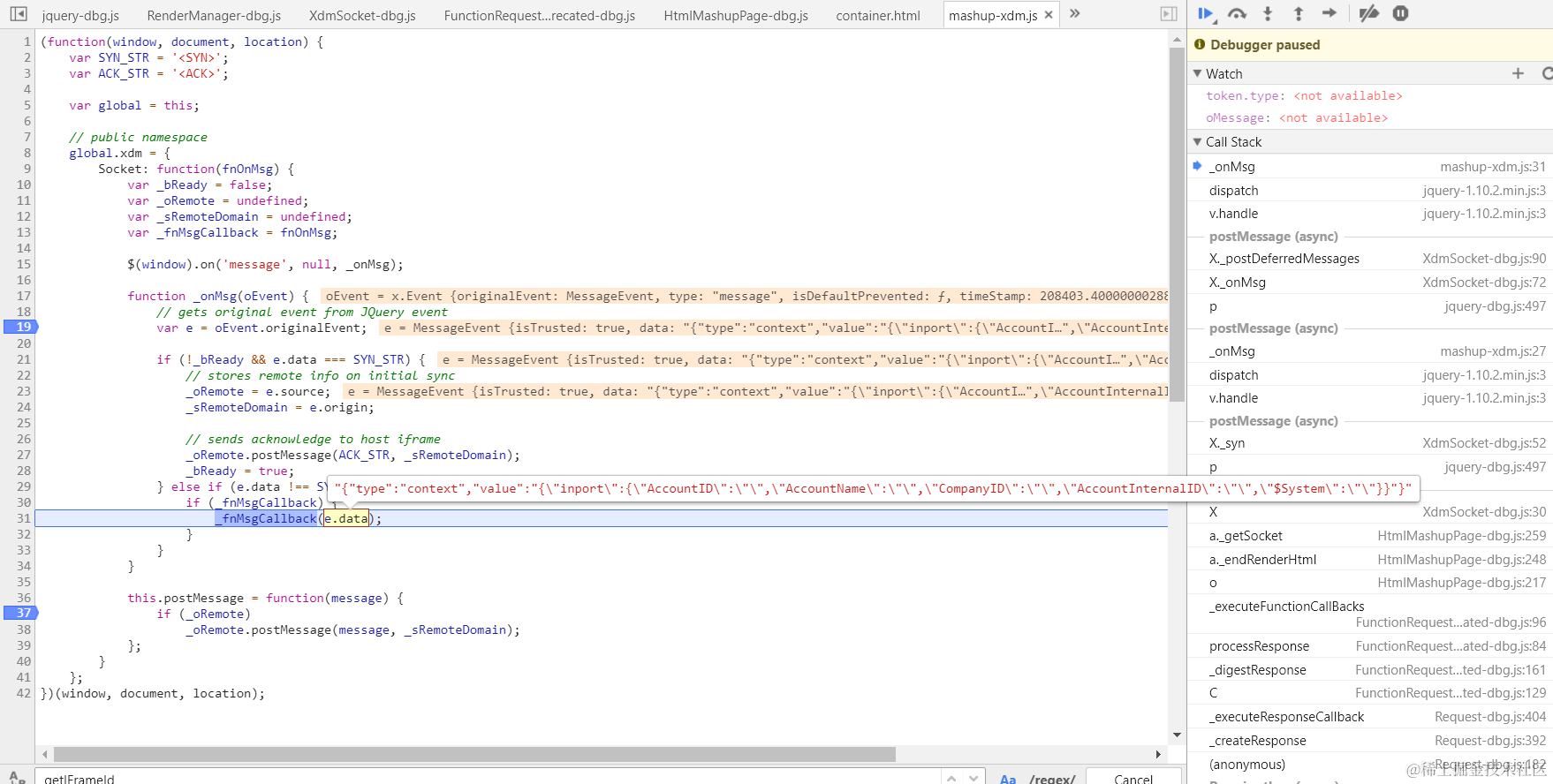Refresh watch expressions

tap(1547, 73)
